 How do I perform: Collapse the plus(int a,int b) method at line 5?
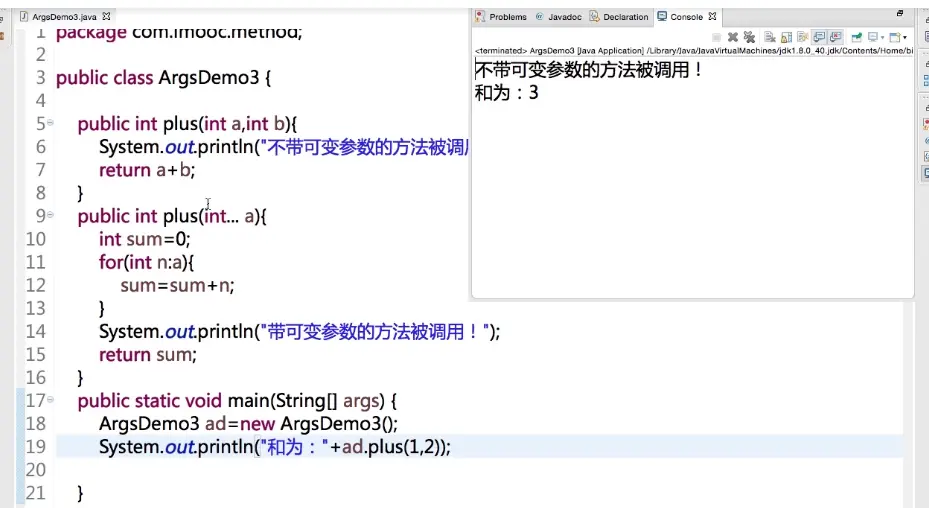50,122
